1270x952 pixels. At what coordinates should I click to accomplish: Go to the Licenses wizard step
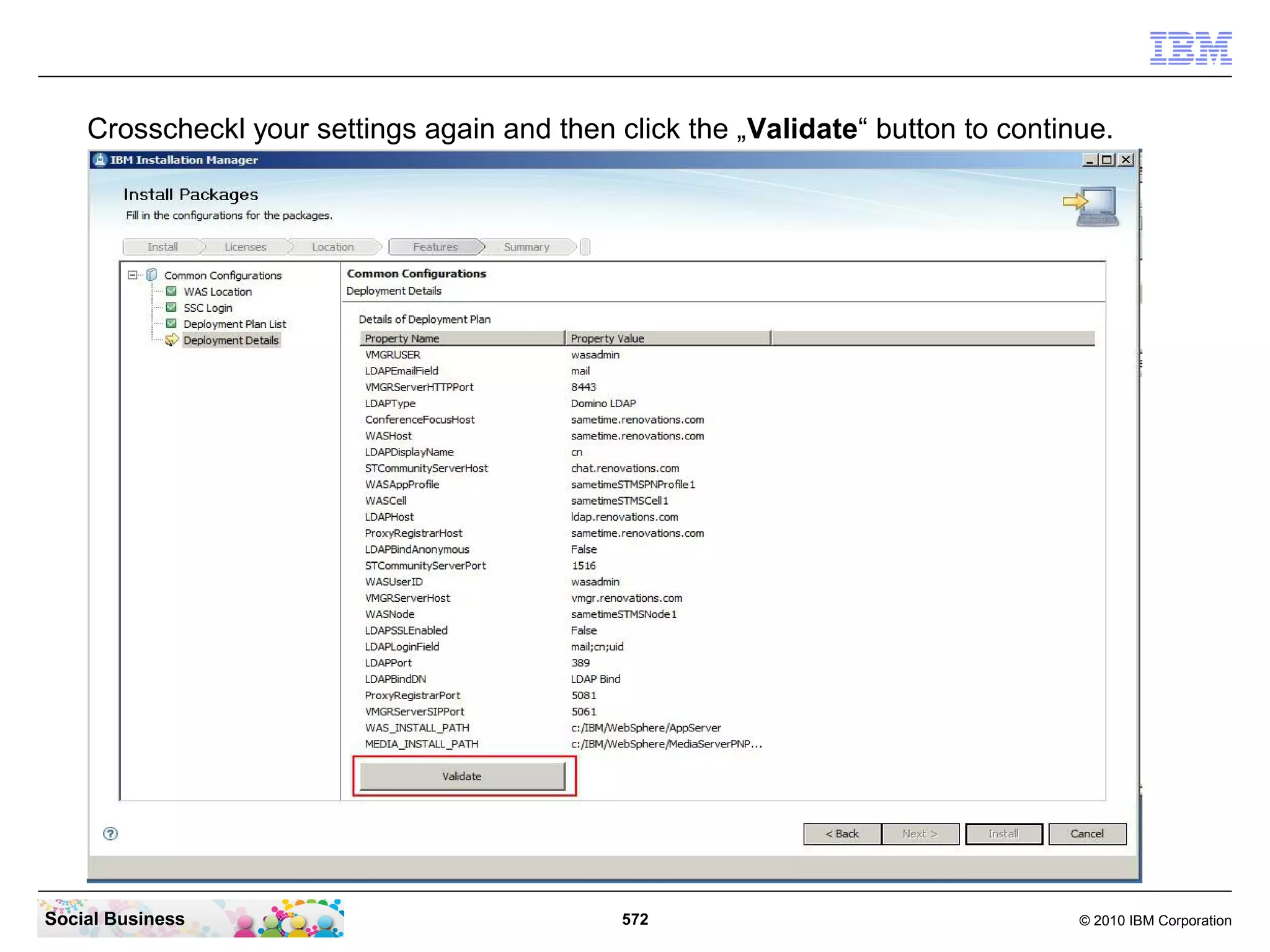click(x=246, y=247)
